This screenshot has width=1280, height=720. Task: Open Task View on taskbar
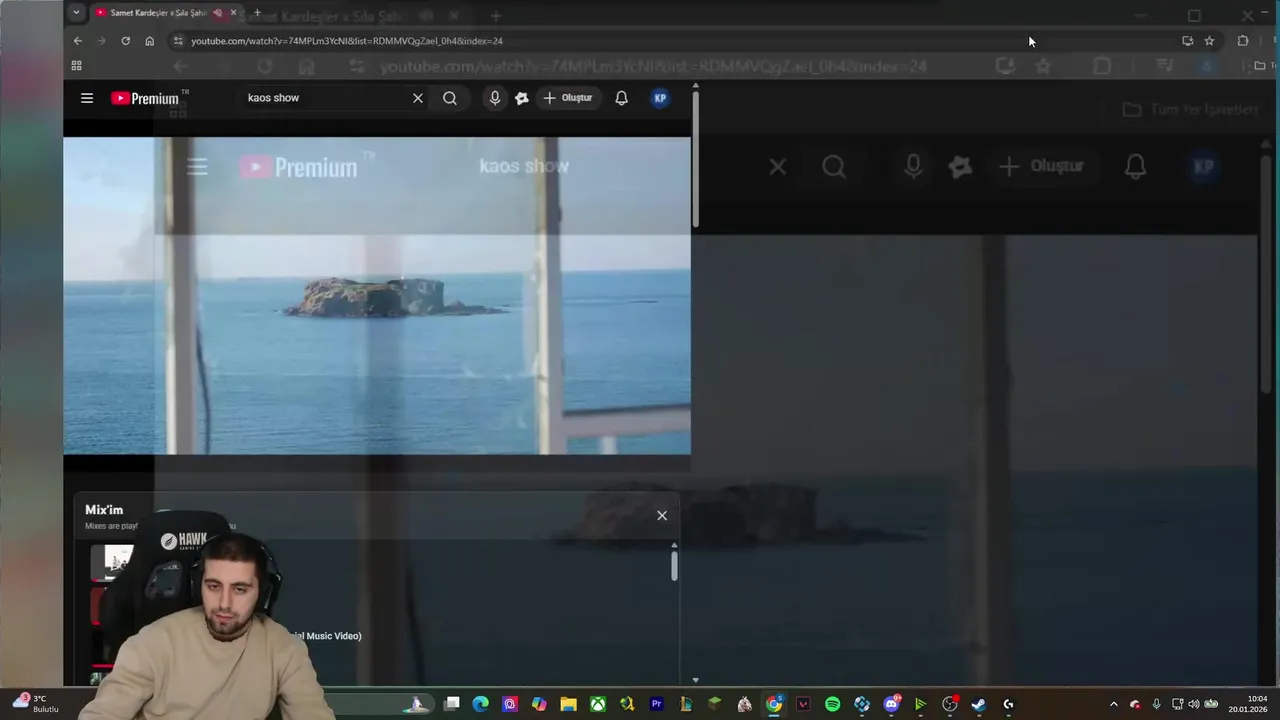tap(452, 704)
